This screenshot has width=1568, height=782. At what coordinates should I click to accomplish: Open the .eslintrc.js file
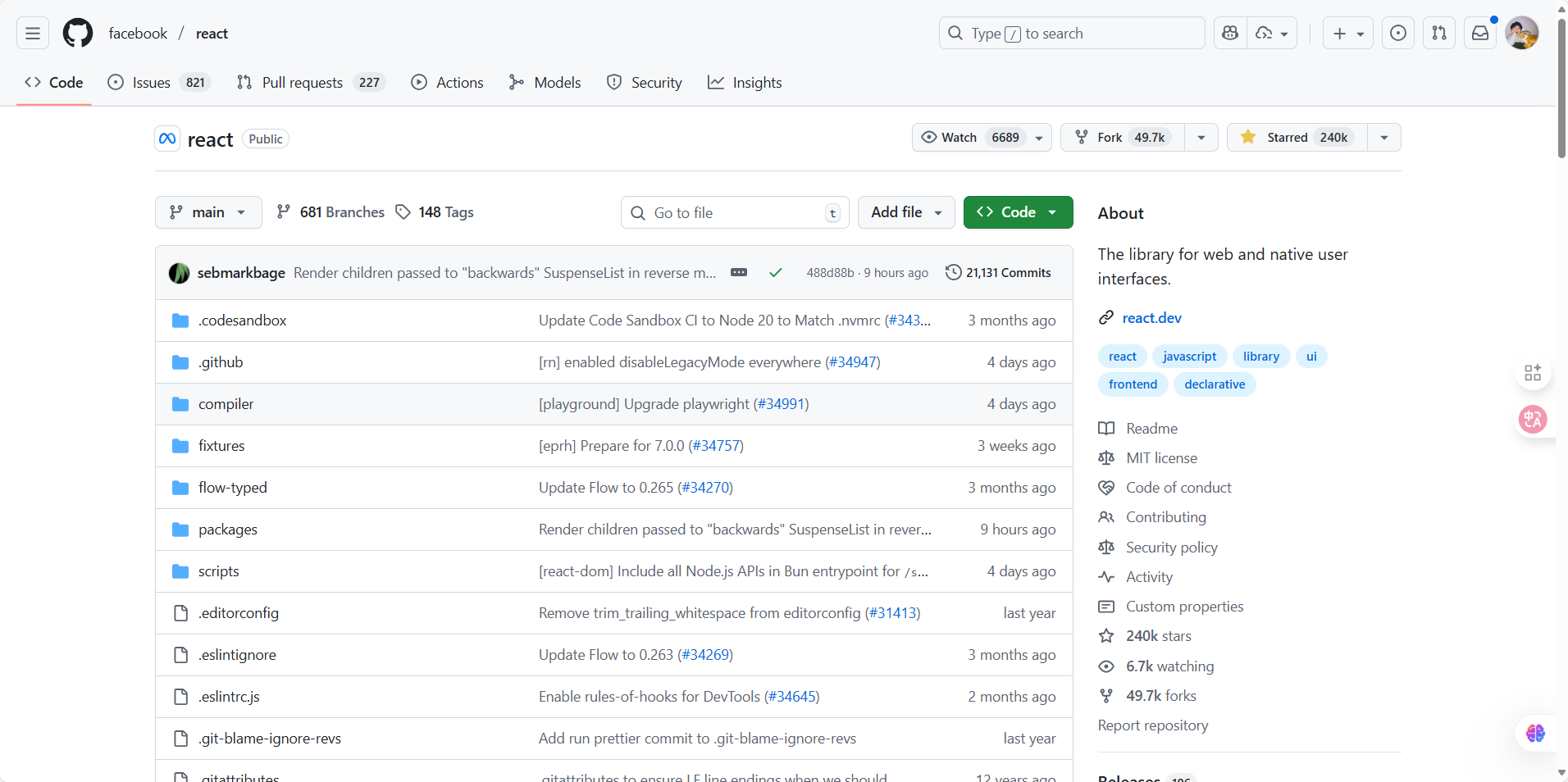pyautogui.click(x=229, y=697)
